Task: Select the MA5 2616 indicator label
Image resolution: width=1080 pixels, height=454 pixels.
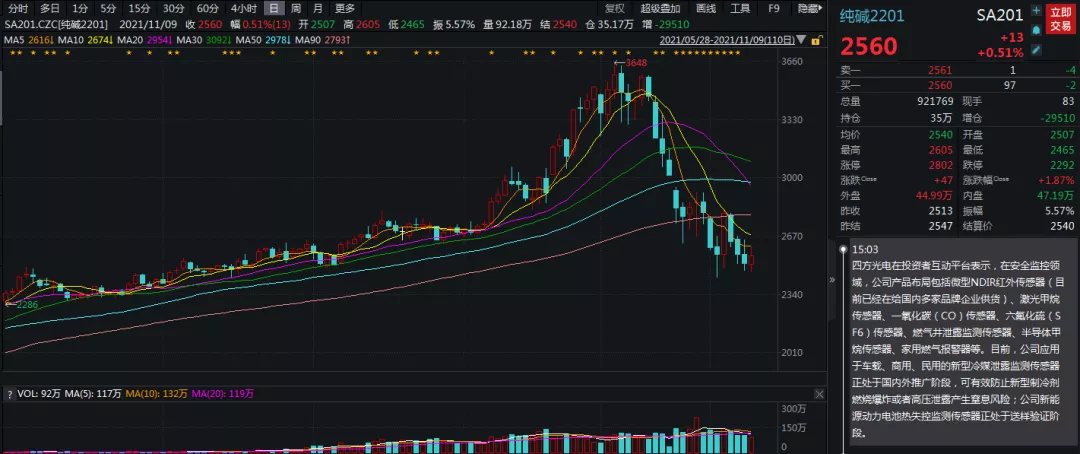Action: (29, 41)
